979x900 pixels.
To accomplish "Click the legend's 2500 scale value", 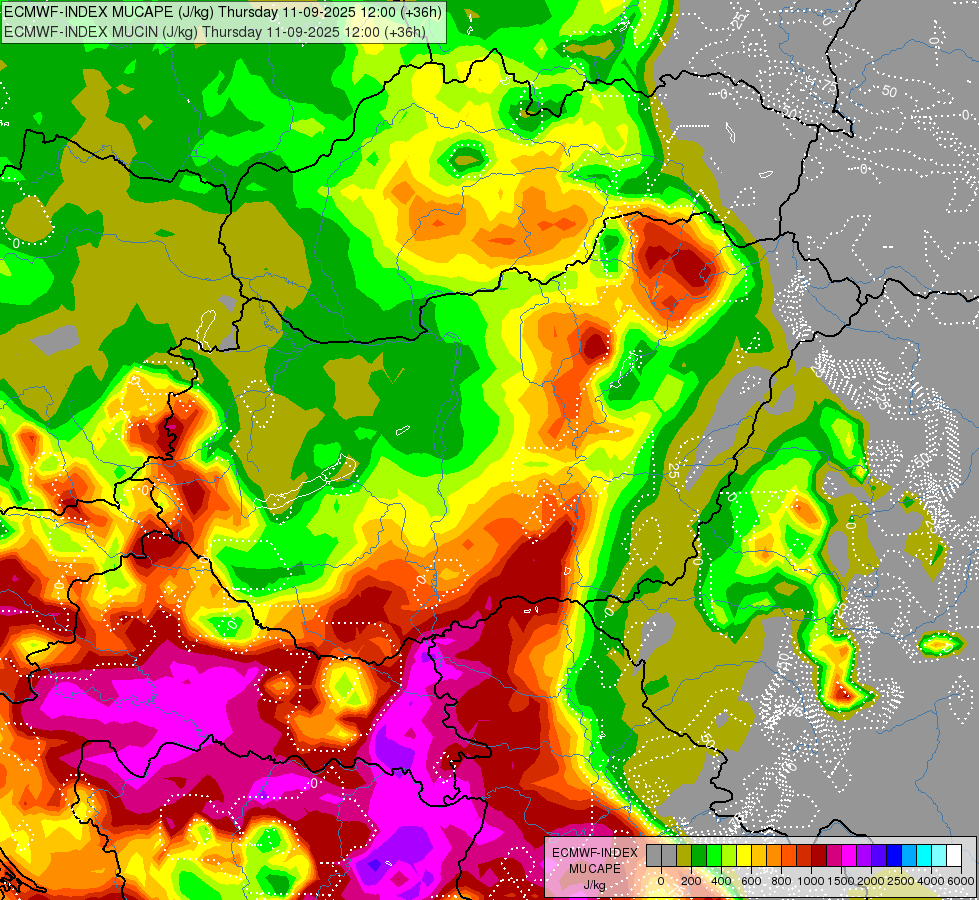I will [x=901, y=881].
